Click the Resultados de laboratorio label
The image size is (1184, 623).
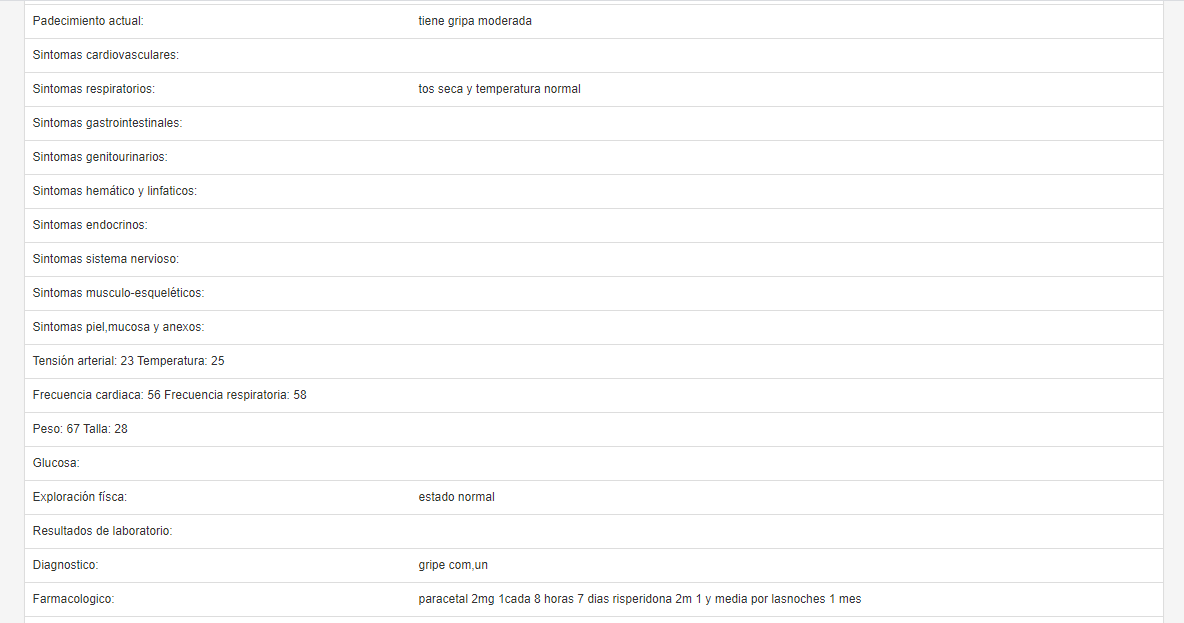click(x=102, y=531)
